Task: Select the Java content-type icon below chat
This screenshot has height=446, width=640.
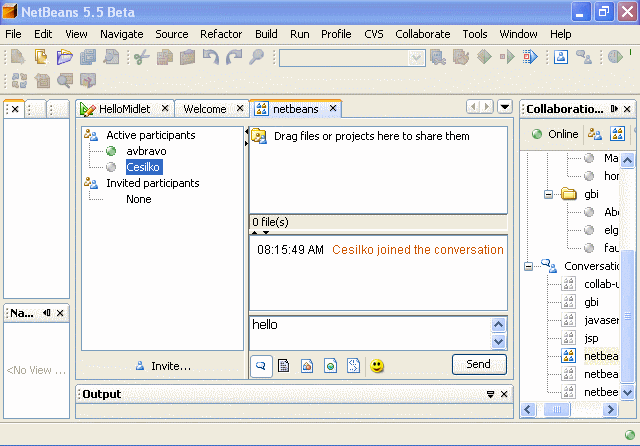Action: [x=307, y=366]
